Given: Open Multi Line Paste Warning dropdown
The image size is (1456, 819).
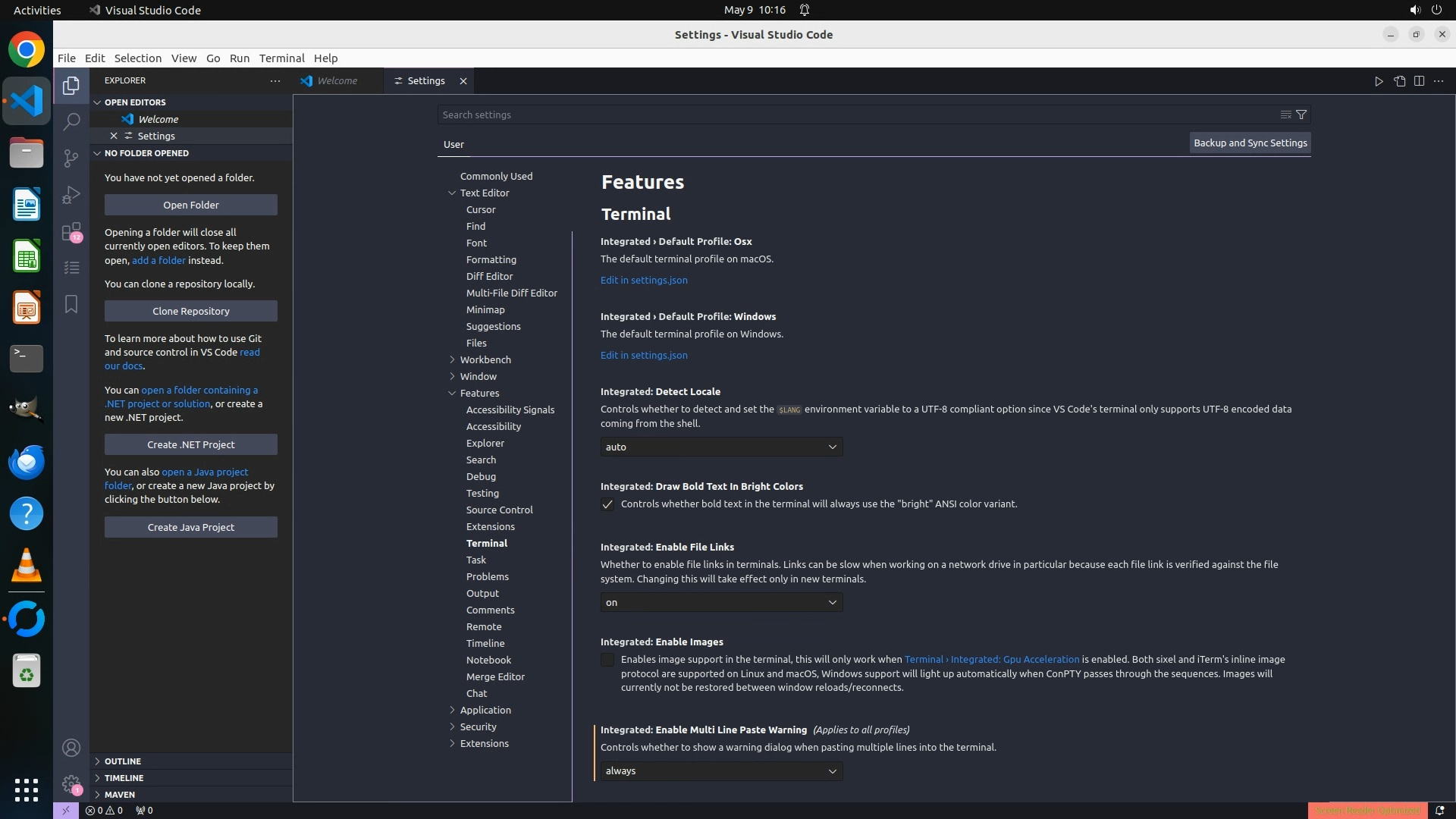Looking at the screenshot, I should [x=721, y=770].
